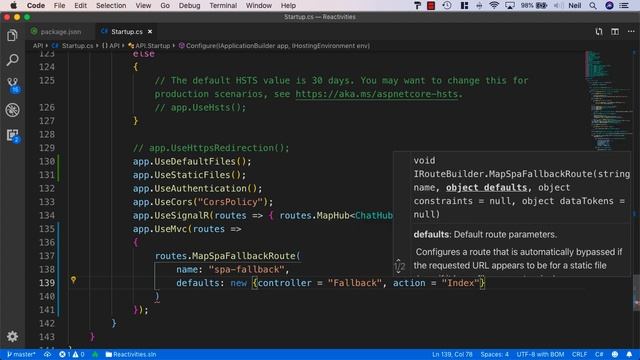The height and width of the screenshot is (360, 640).
Task: Open the Debug view in activity bar
Action: point(12,110)
